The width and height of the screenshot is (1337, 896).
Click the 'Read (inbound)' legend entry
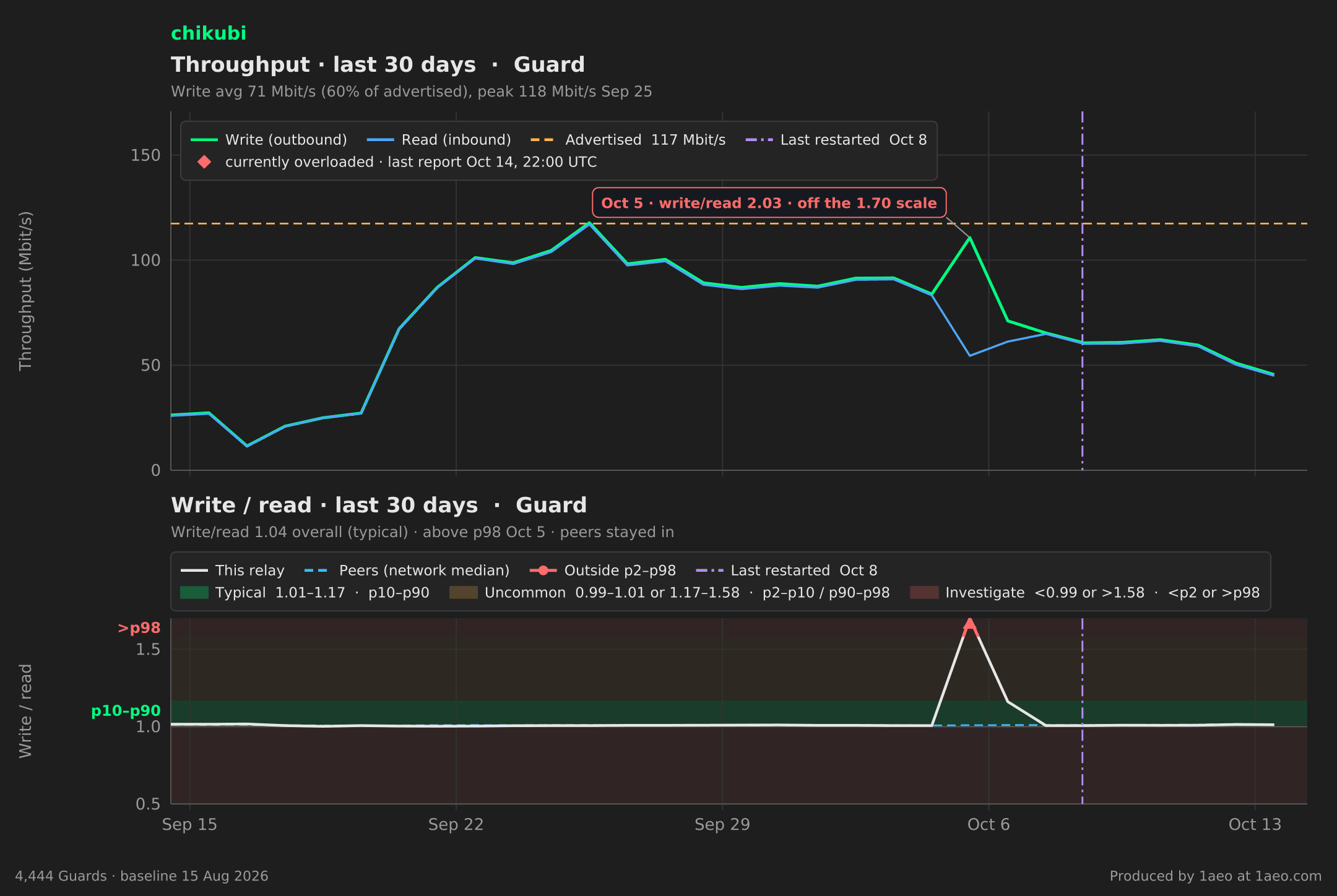[439, 140]
